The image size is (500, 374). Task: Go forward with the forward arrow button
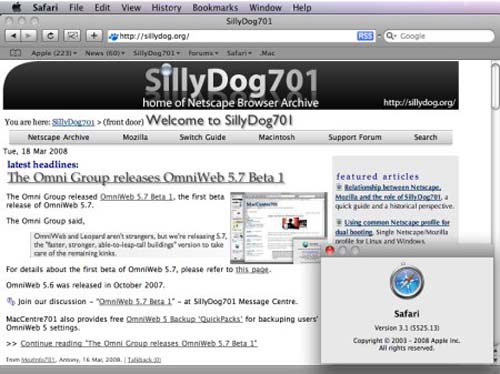pyautogui.click(x=29, y=36)
